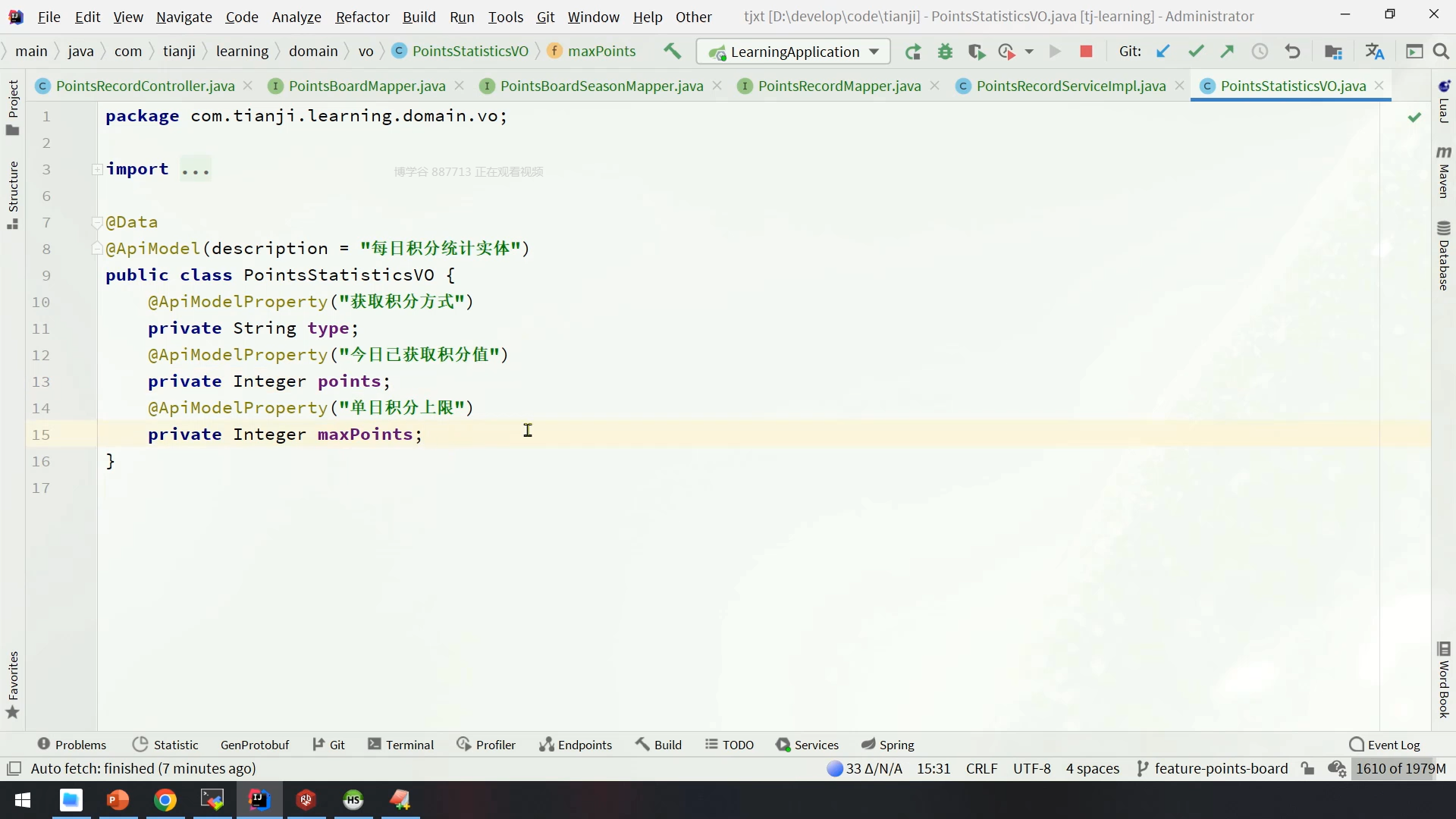1456x819 pixels.
Task: Open the Terminal tool window
Action: point(400,745)
